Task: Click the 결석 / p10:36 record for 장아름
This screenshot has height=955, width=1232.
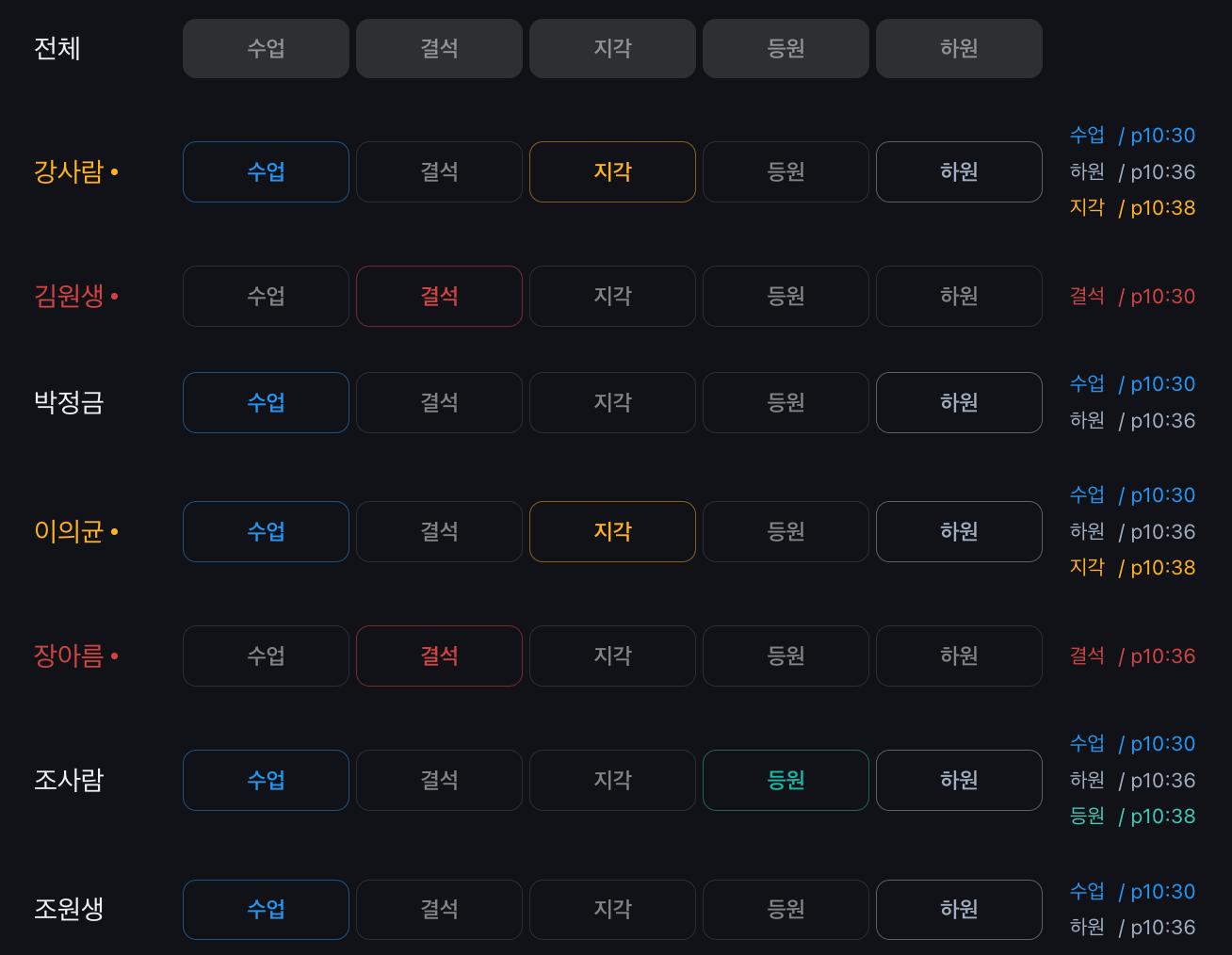Action: [1132, 656]
